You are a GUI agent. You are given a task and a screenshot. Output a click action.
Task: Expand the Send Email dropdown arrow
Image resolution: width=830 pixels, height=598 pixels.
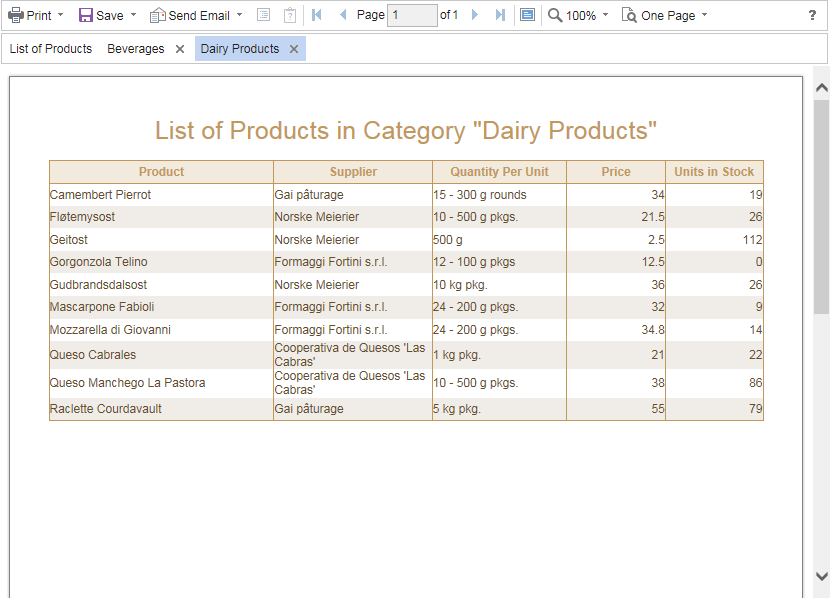pos(239,15)
